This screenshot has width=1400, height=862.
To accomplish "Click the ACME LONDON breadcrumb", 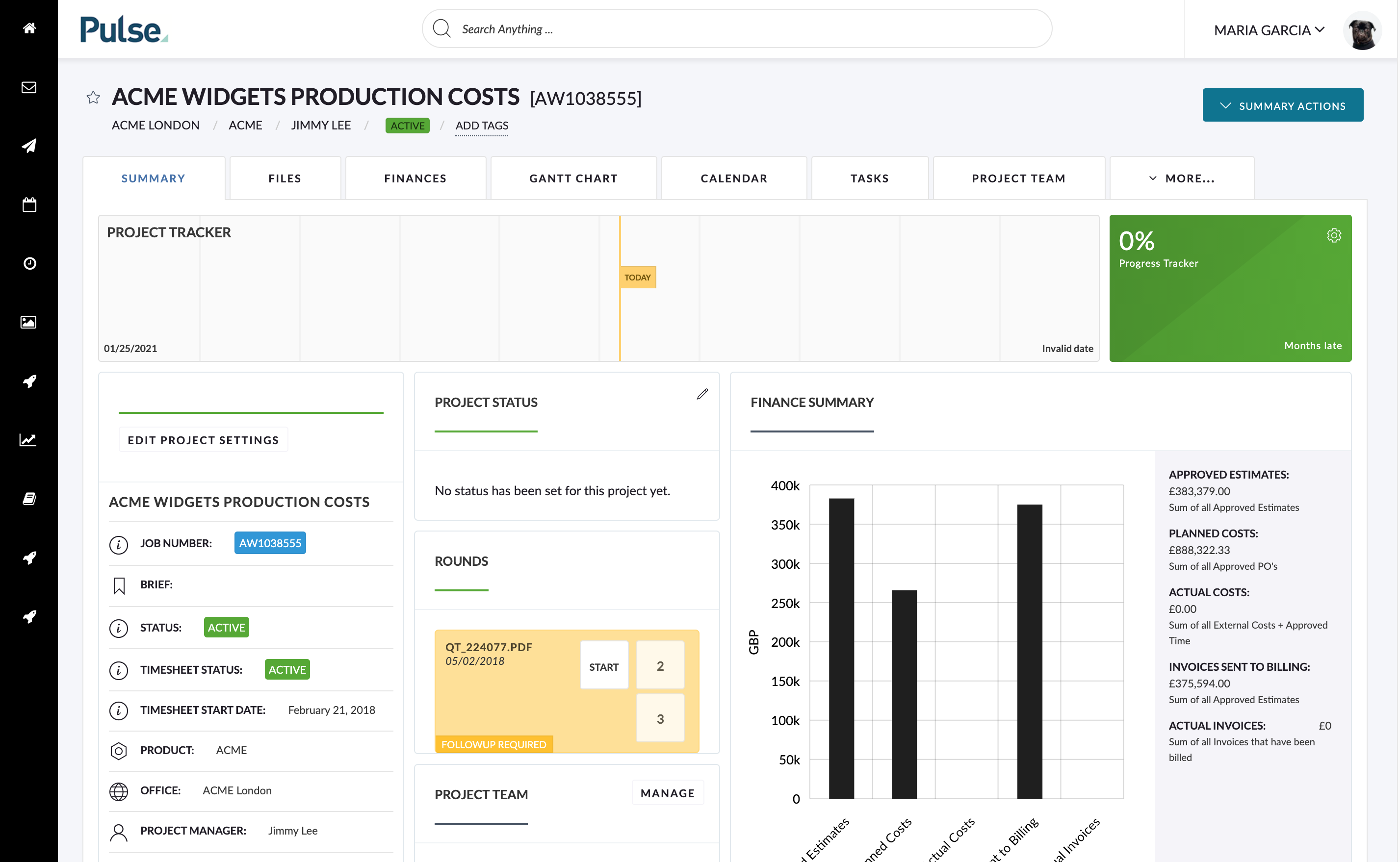I will 155,126.
